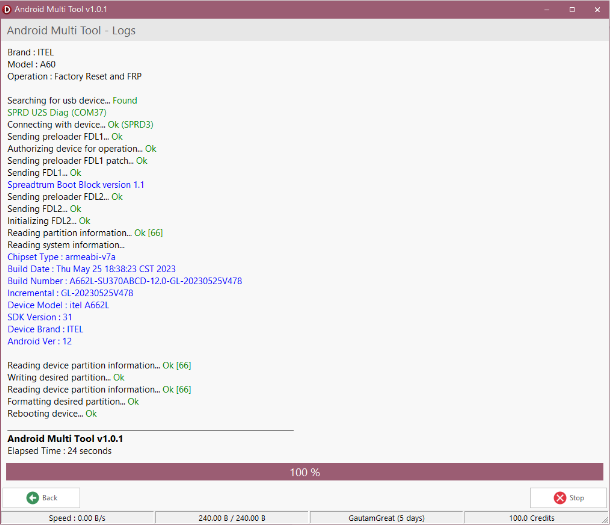Click the Model : A60 line
The height and width of the screenshot is (528, 616).
click(x=32, y=65)
